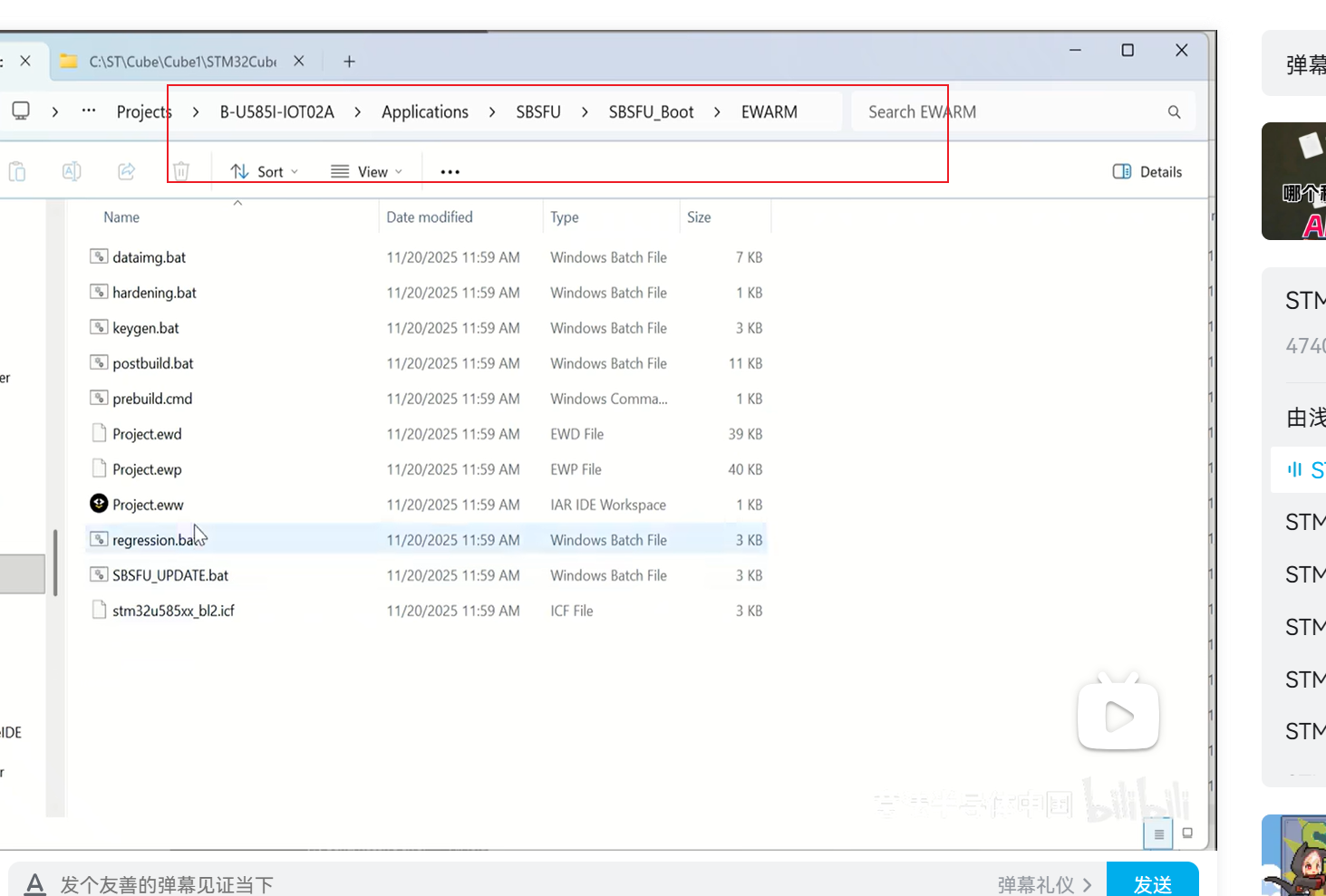Sort by Type column header
The image size is (1326, 896).
565,217
